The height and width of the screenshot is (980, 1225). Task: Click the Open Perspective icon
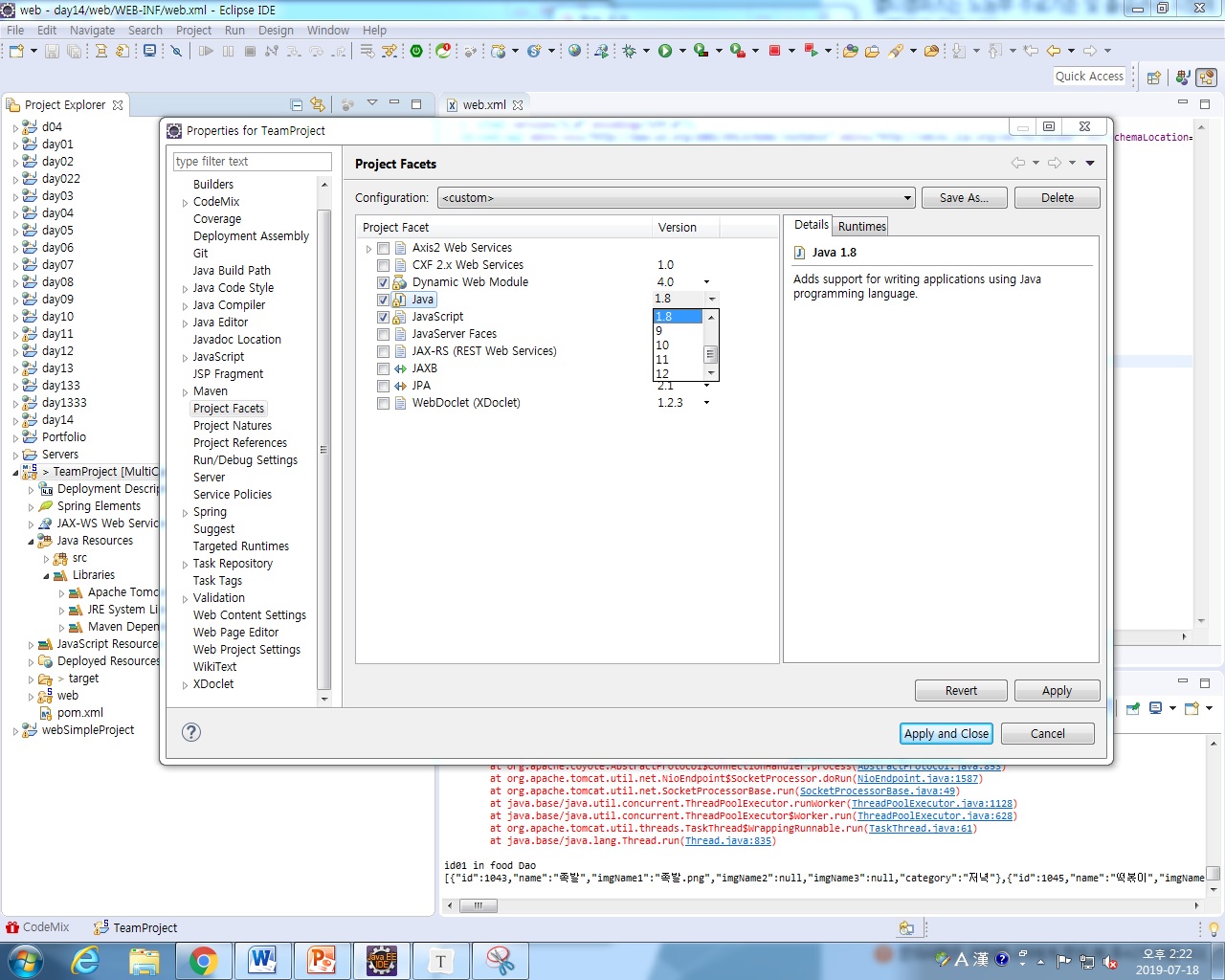click(x=1154, y=78)
